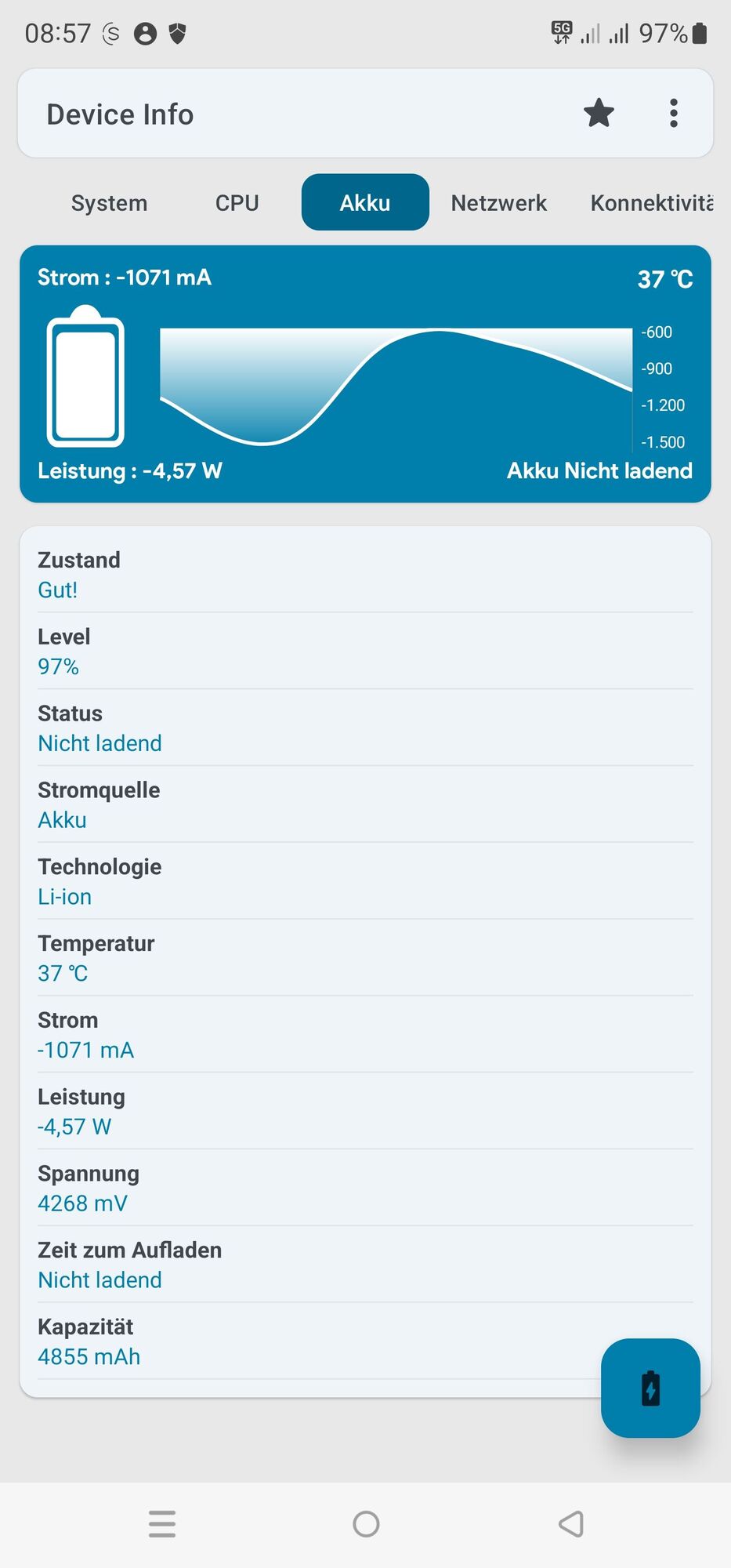Tap the Spannung 4268 mV row
This screenshot has height=1568, width=731.
[365, 1188]
